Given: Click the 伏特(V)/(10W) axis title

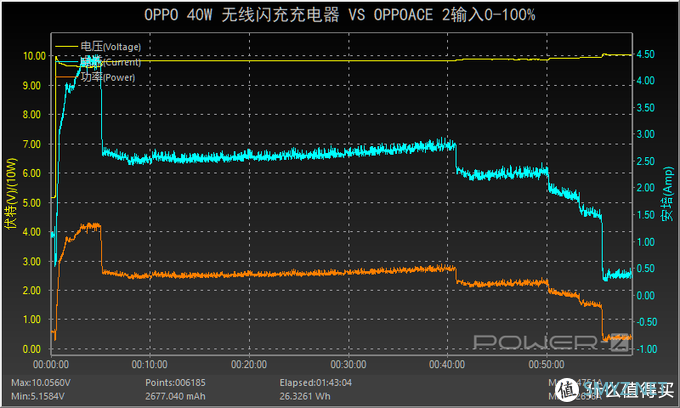Looking at the screenshot, I should tap(11, 193).
